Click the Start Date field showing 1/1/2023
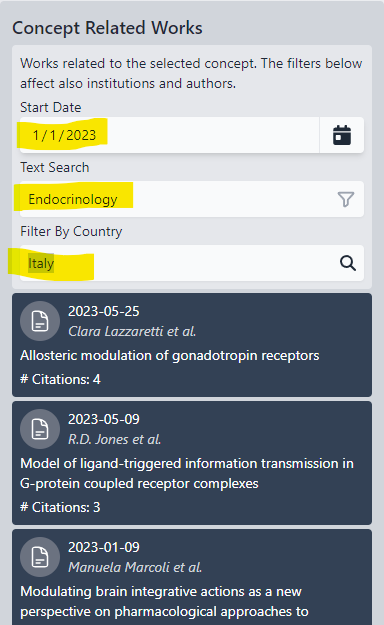 pyautogui.click(x=169, y=135)
